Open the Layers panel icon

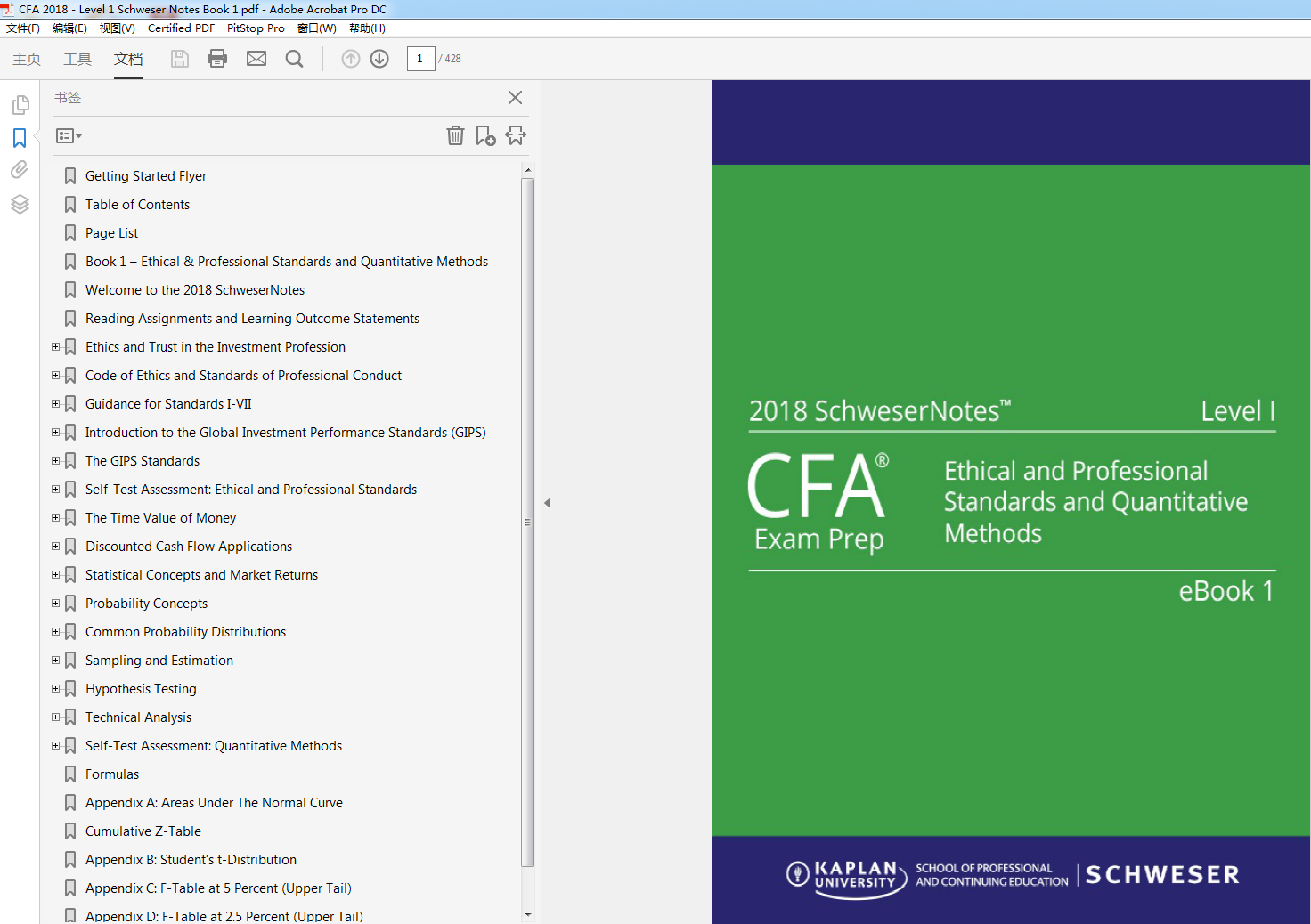(20, 204)
